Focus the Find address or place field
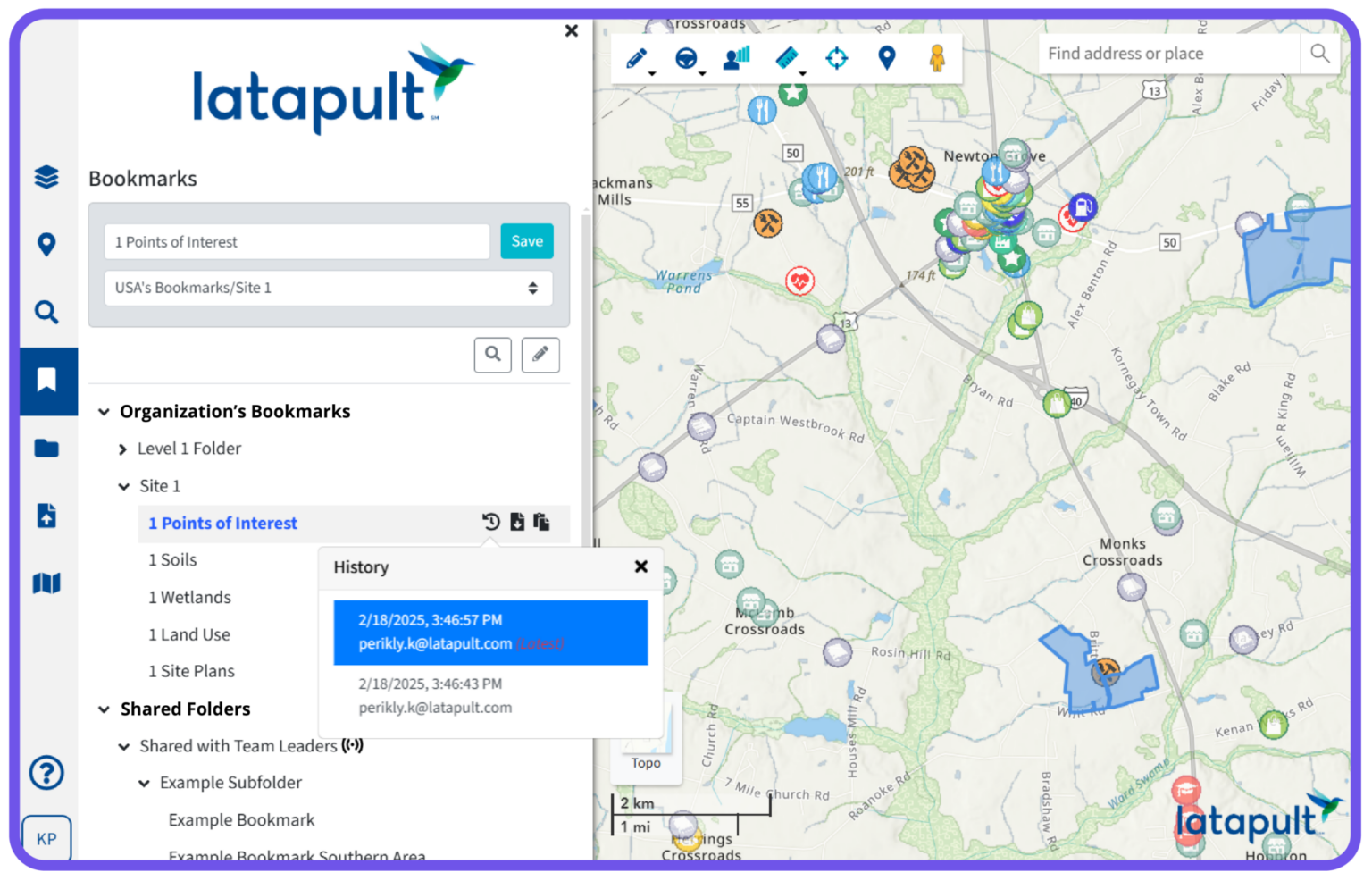This screenshot has width=1372, height=881. (x=1170, y=54)
